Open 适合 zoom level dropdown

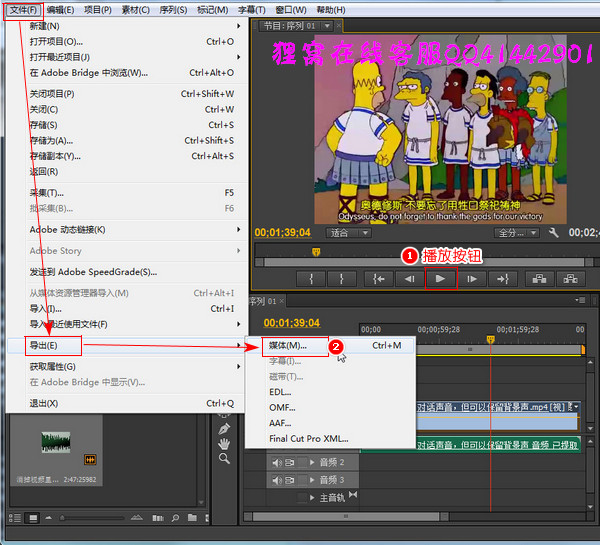click(349, 233)
